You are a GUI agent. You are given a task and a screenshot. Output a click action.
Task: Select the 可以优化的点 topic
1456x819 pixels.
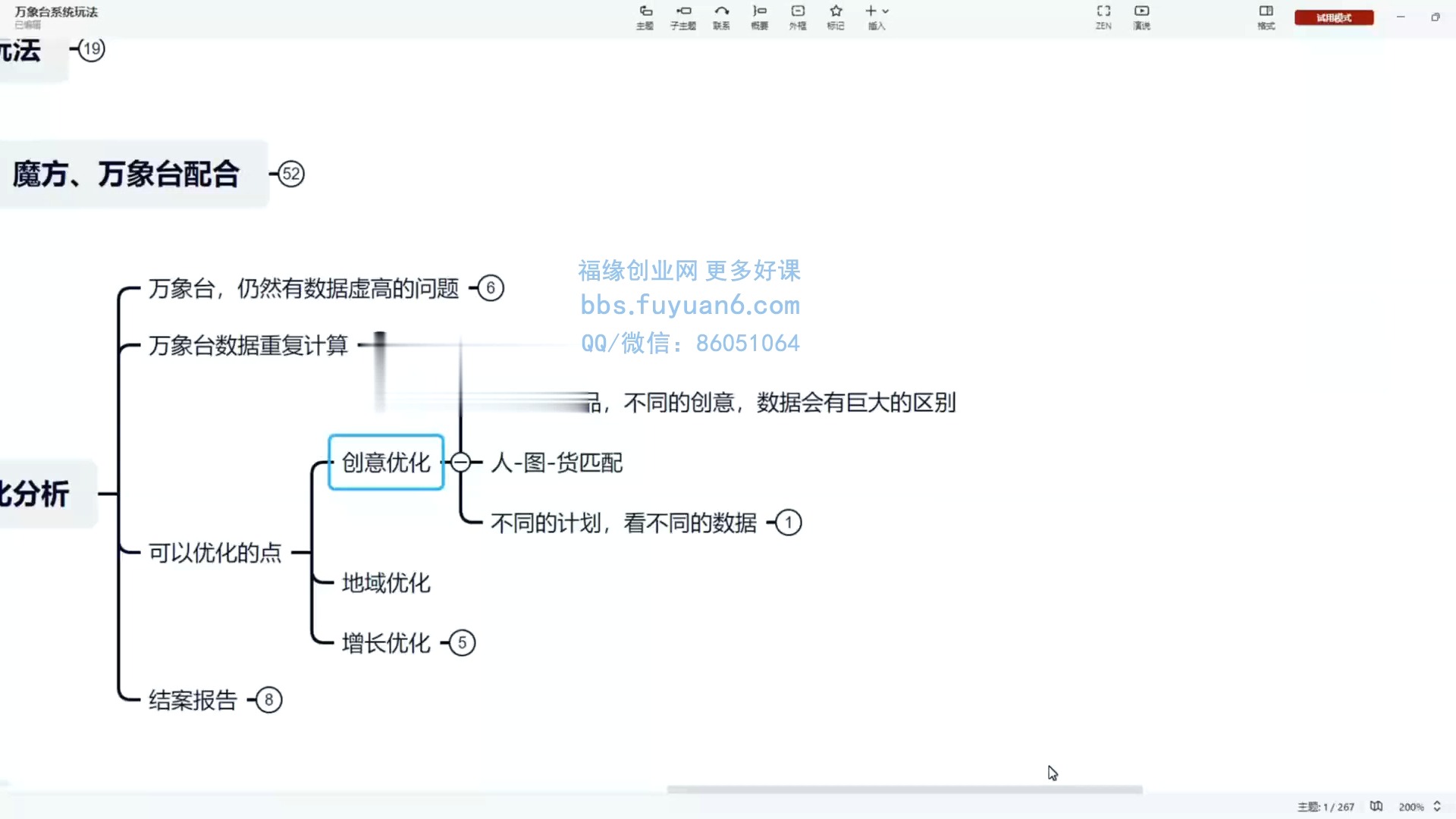click(215, 553)
